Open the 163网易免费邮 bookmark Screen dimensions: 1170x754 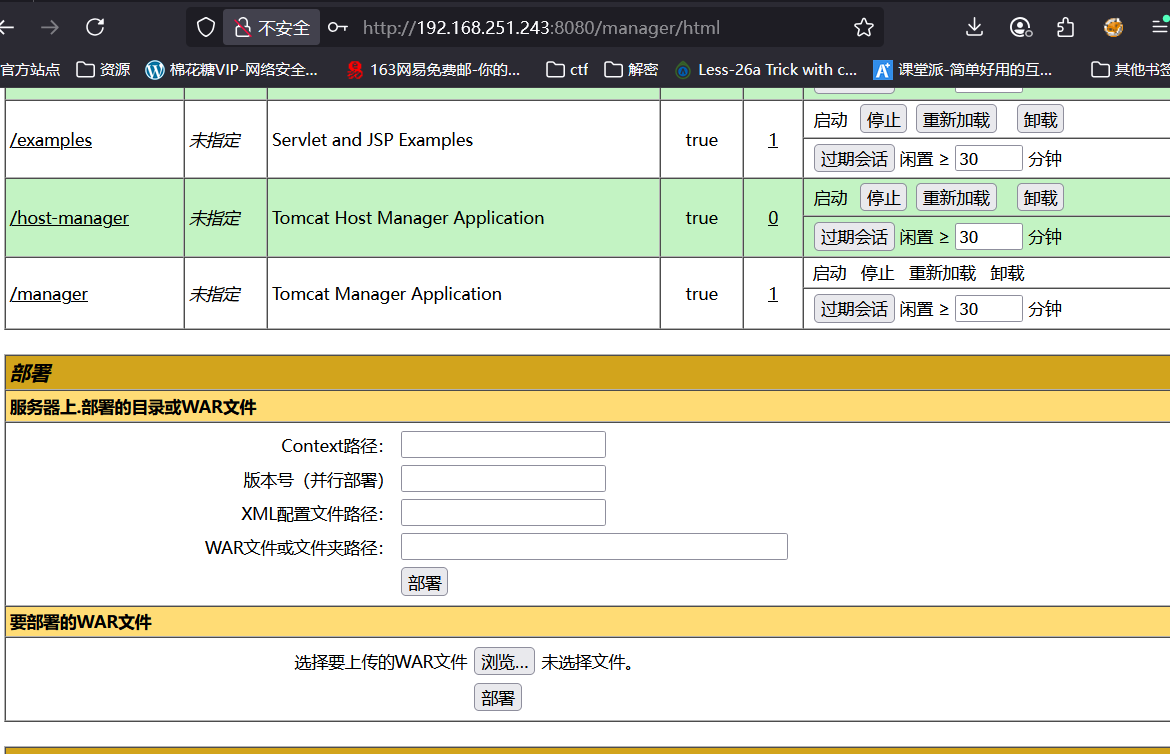[434, 69]
